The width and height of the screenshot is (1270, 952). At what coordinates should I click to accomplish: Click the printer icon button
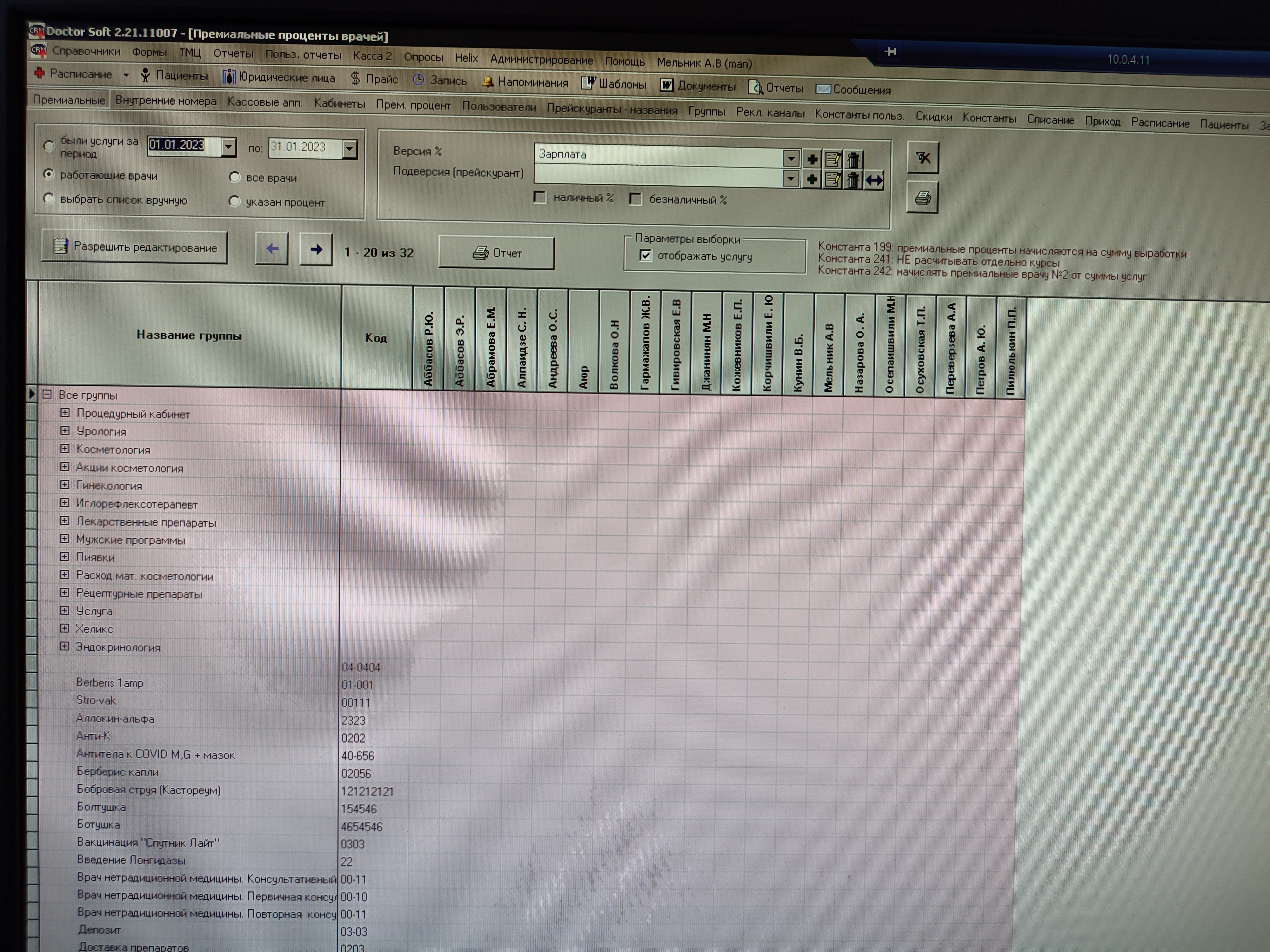(x=922, y=198)
